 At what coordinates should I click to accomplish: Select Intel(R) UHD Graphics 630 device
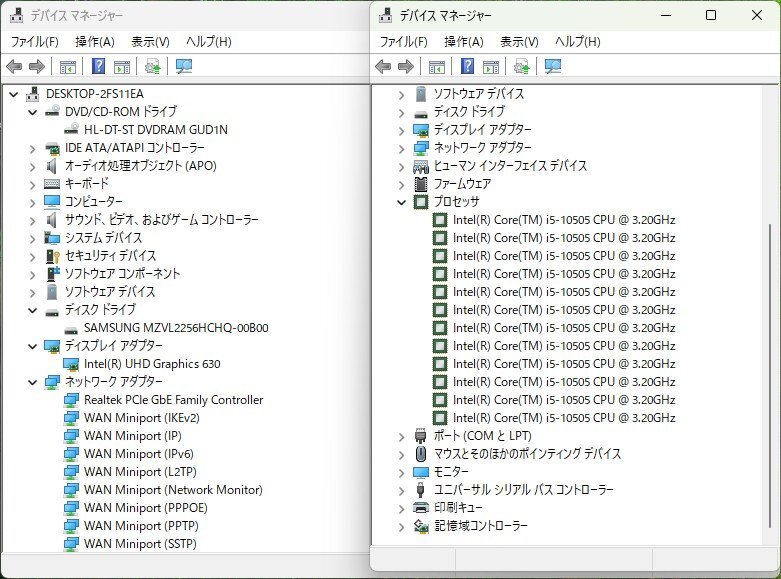click(x=152, y=364)
